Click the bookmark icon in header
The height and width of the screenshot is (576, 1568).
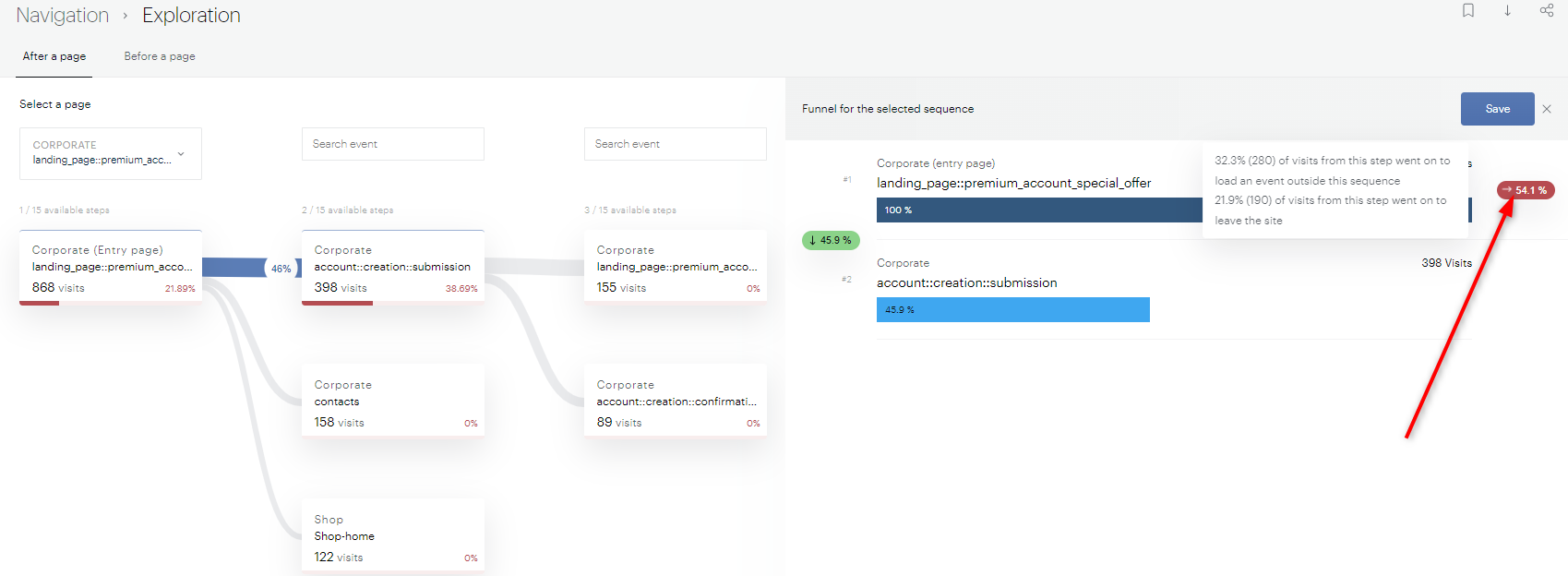click(x=1467, y=11)
